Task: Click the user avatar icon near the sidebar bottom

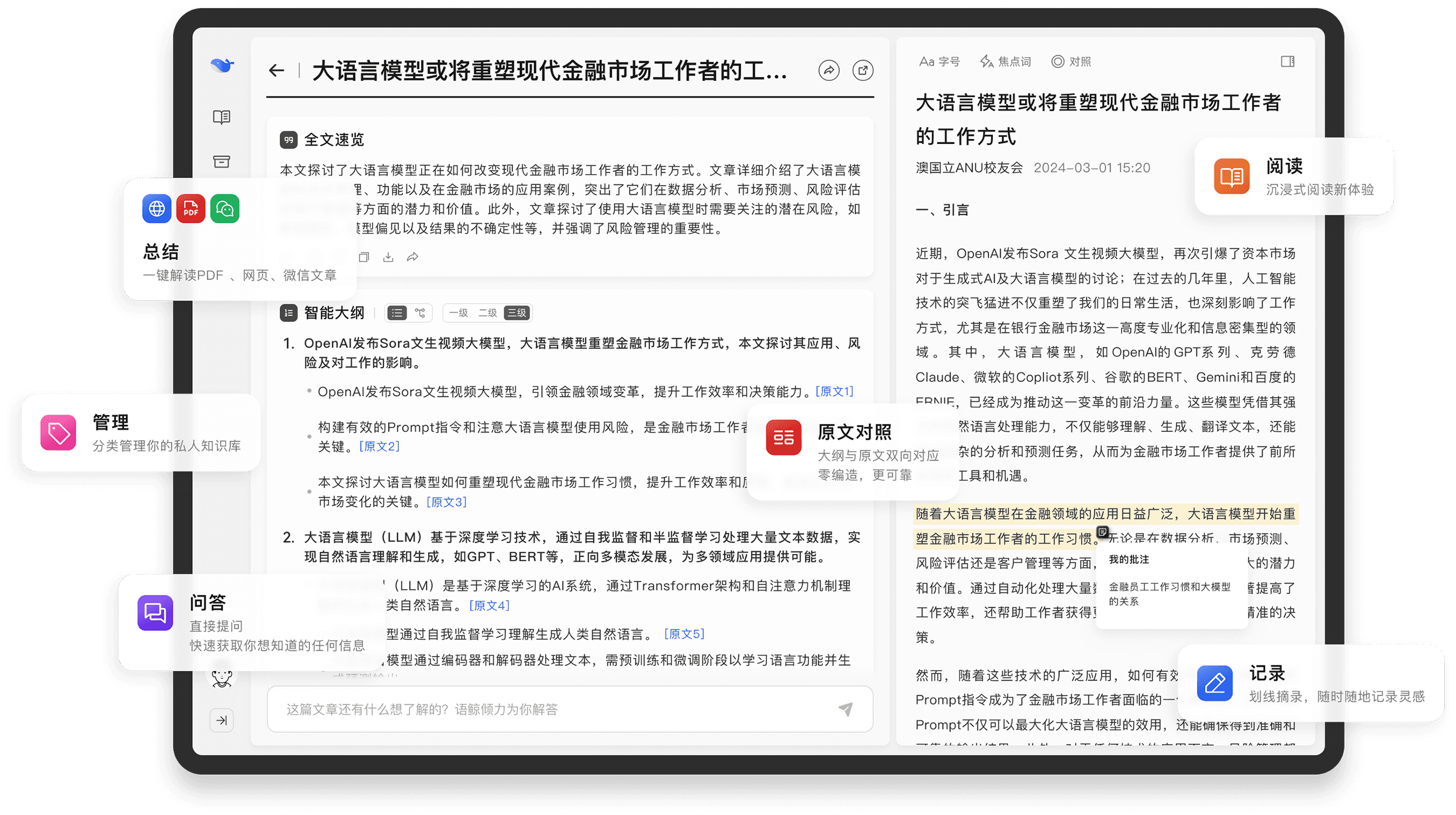Action: click(x=222, y=677)
